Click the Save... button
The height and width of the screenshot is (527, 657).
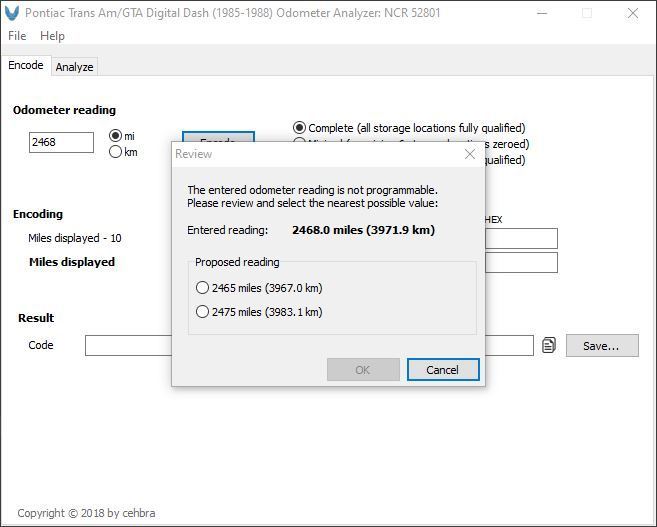point(601,346)
